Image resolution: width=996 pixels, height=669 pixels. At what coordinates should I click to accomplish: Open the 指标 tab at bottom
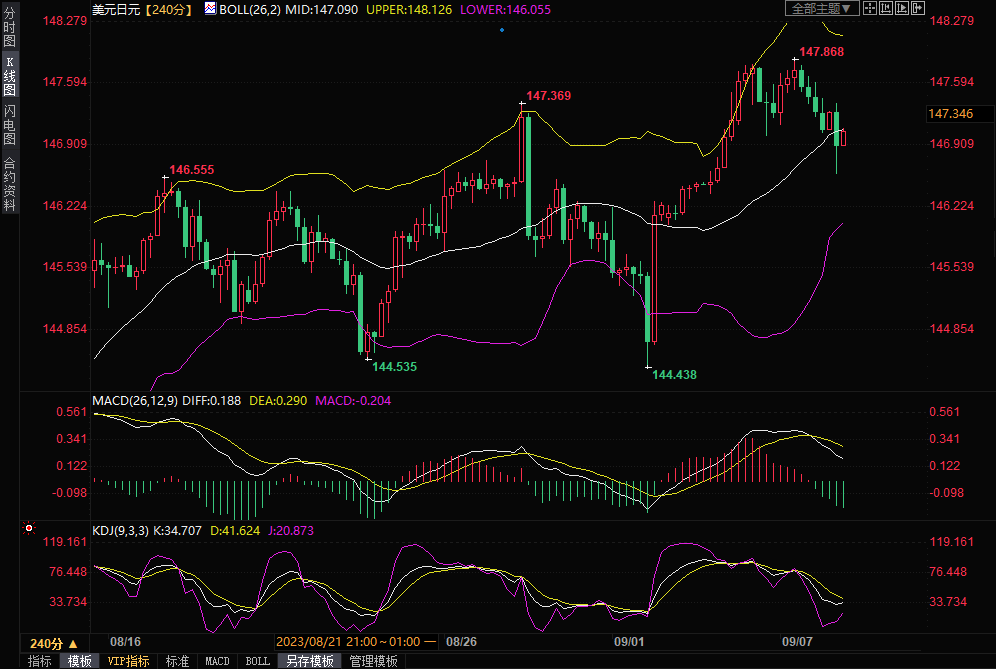39,661
